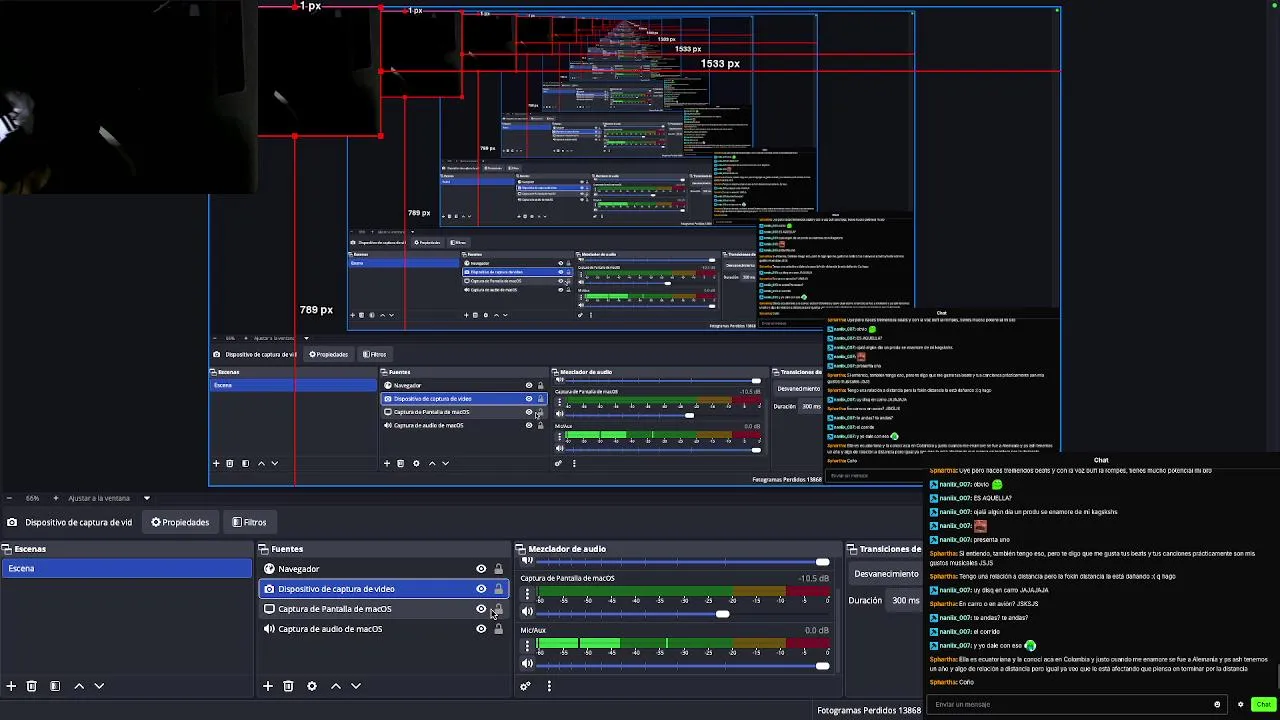Click the topmost mixer channel volume slider
1280x720 pixels.
pyautogui.click(x=682, y=561)
